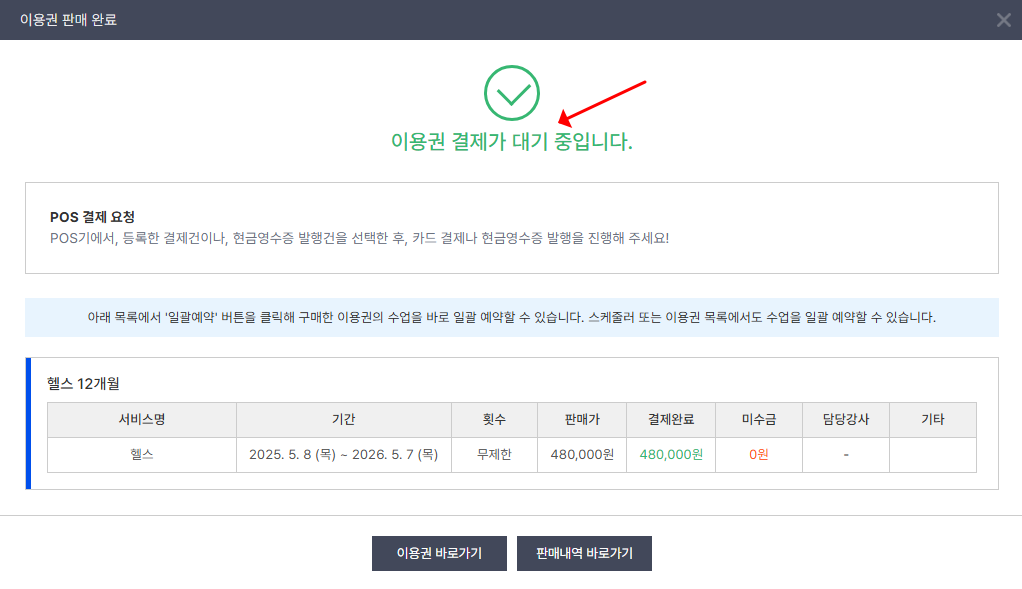
Task: Select the 2025. 5. 8 period cell
Action: (343, 455)
